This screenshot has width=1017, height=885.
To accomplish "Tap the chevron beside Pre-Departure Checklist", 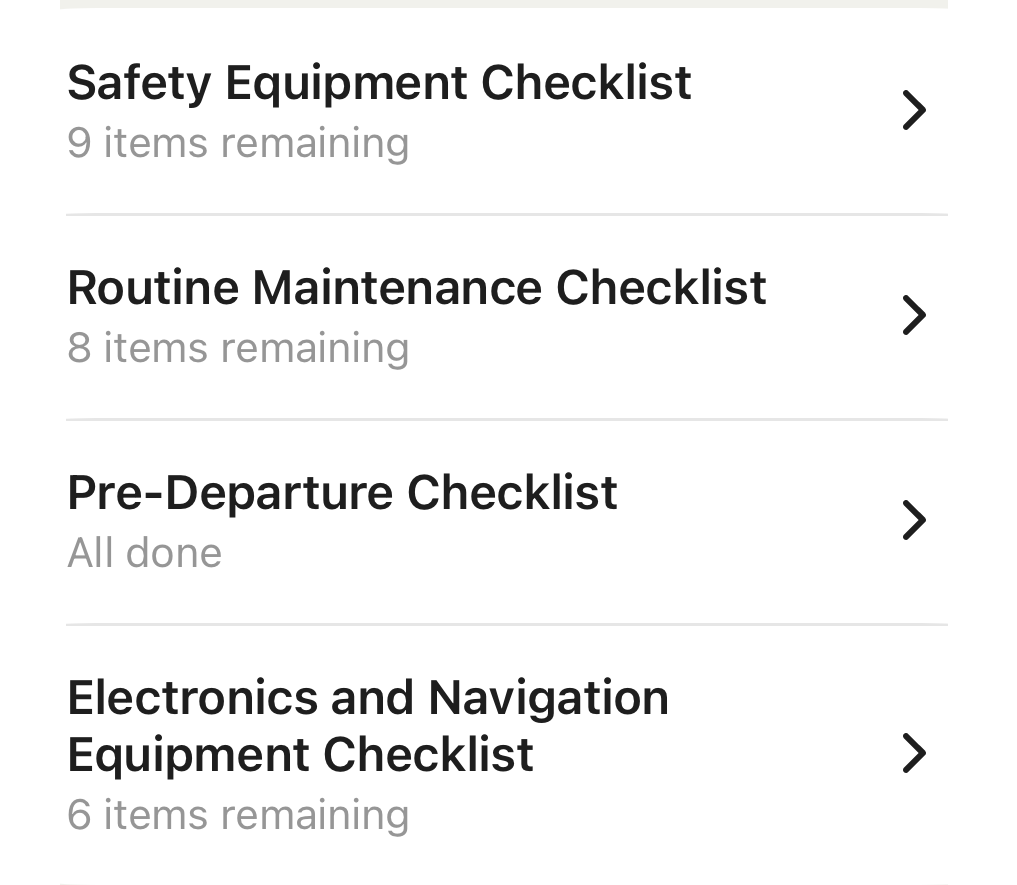I will [x=914, y=520].
